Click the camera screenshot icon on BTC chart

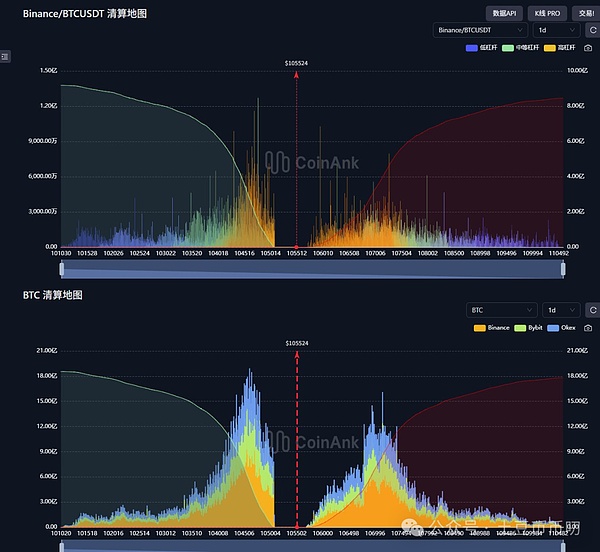588,327
